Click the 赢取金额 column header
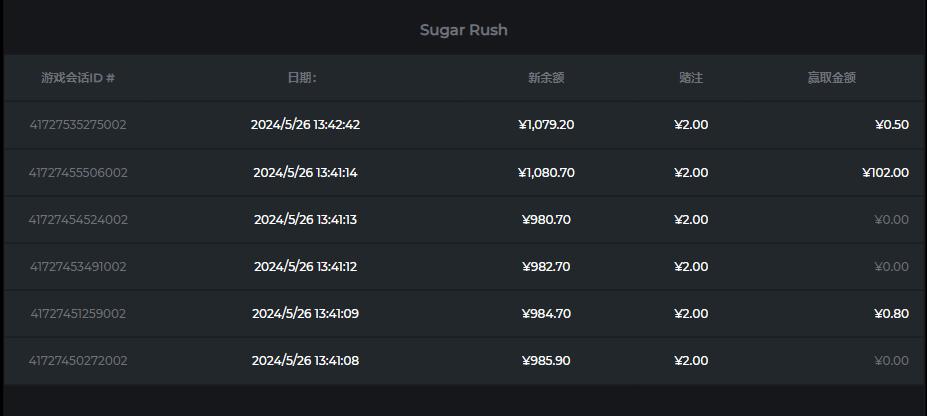This screenshot has width=927, height=416. point(832,78)
